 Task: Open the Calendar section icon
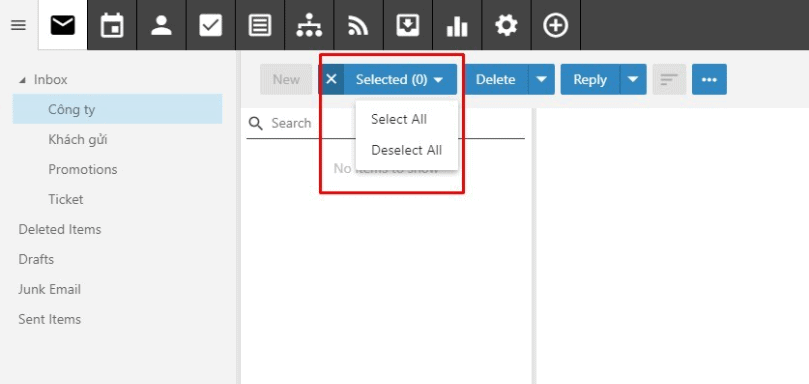tap(112, 25)
